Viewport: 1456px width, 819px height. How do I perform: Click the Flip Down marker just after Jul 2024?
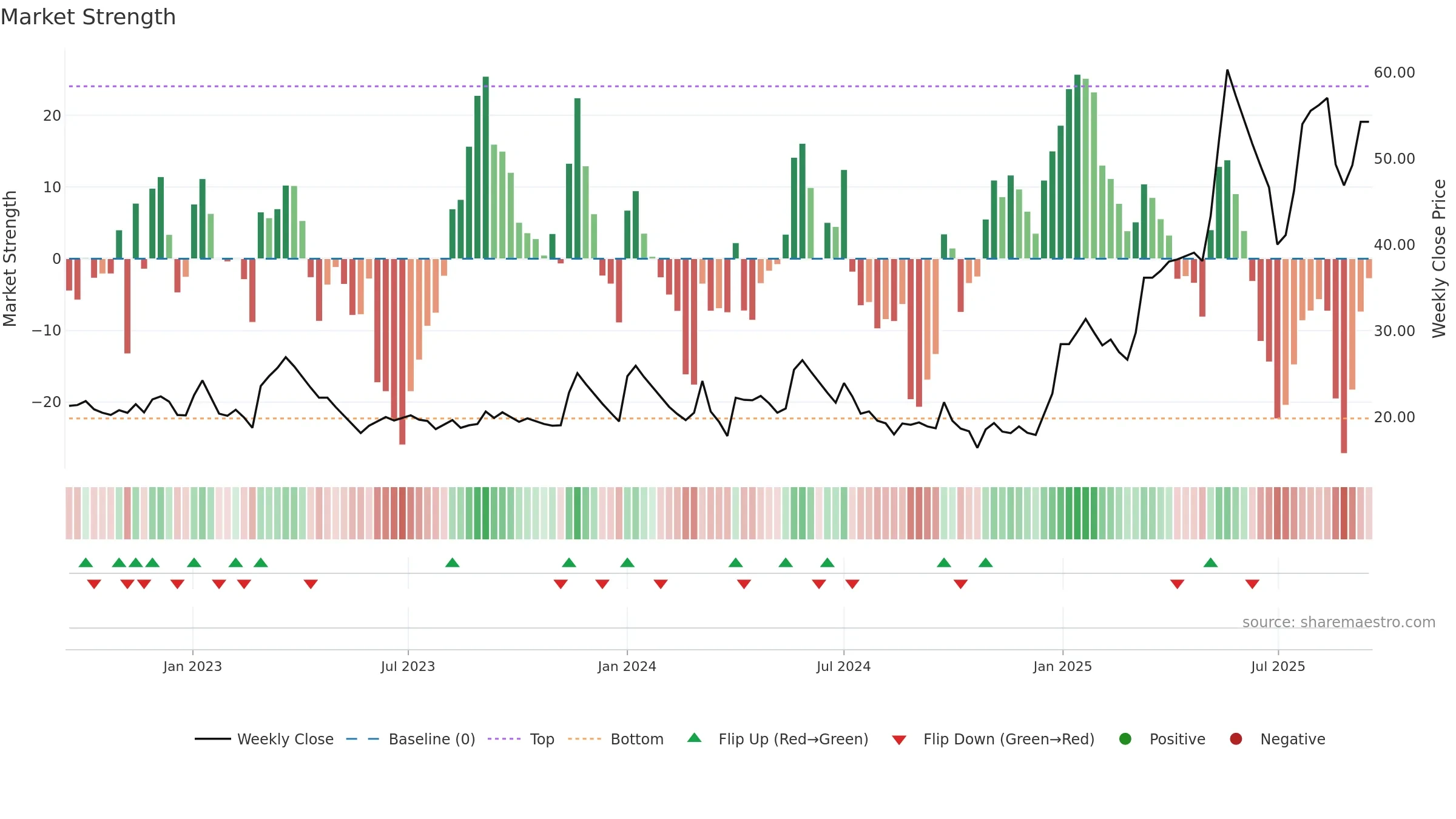852,584
